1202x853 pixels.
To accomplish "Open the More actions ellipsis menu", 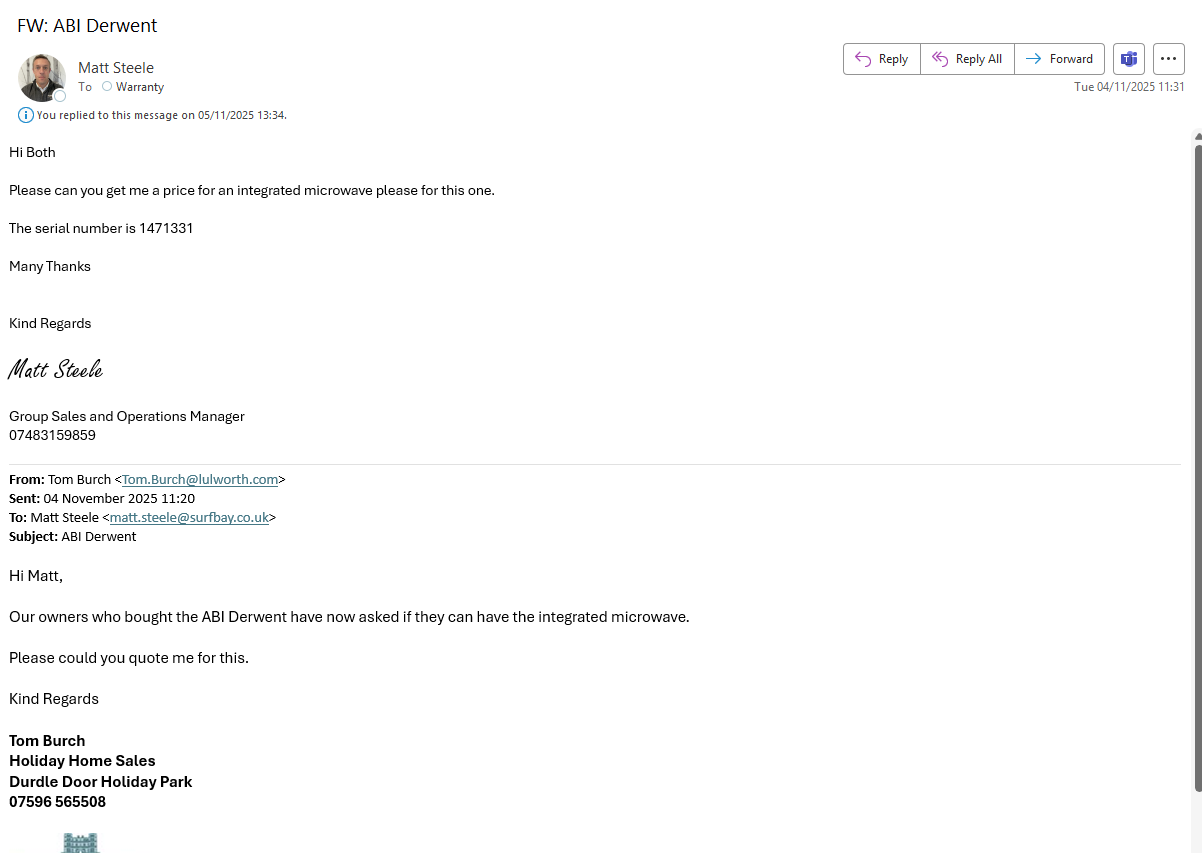I will 1168,59.
